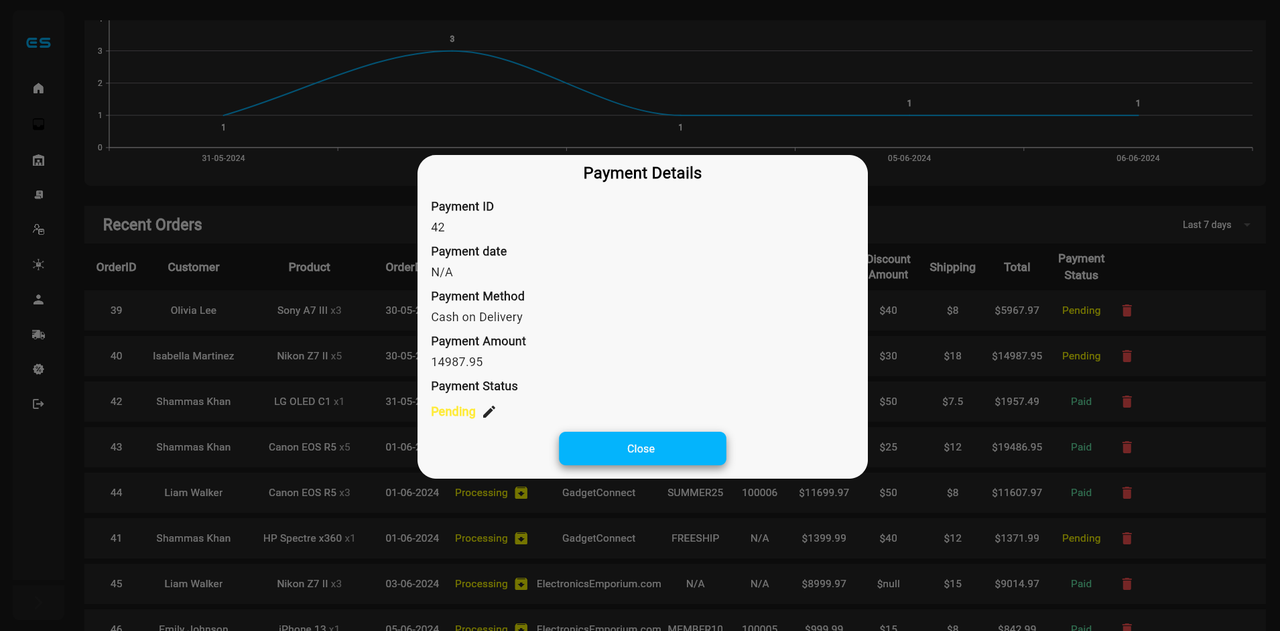The height and width of the screenshot is (631, 1280).
Task: Open the Dashboard via the home icon
Action: coord(38,88)
